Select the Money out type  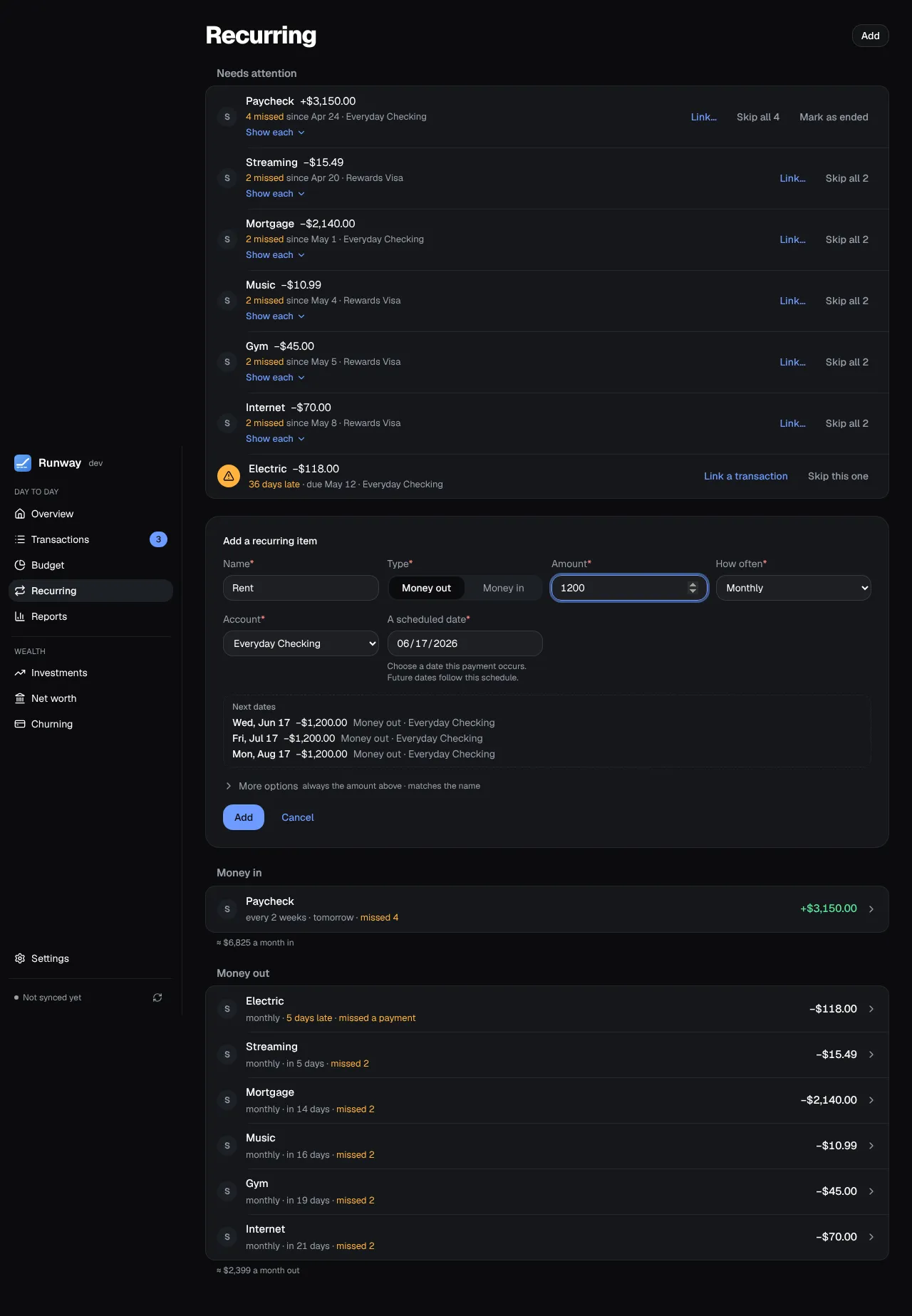coord(426,588)
